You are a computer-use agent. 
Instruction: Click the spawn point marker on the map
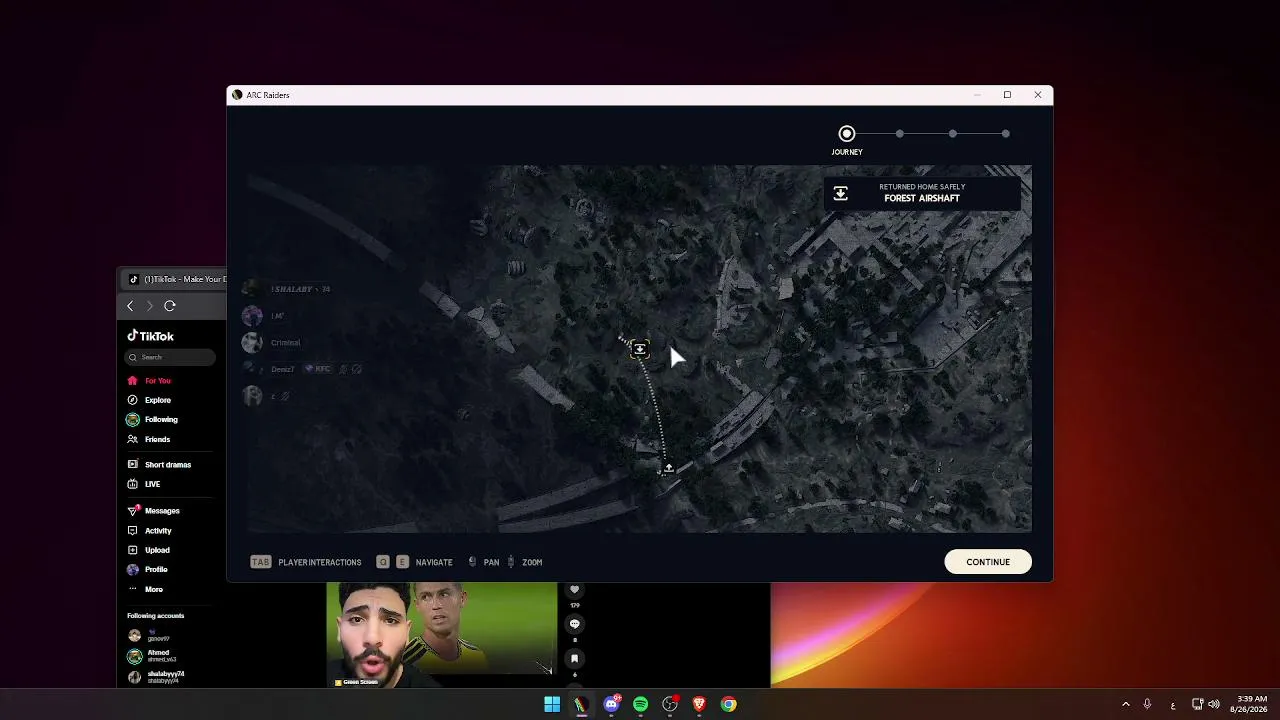pyautogui.click(x=669, y=468)
